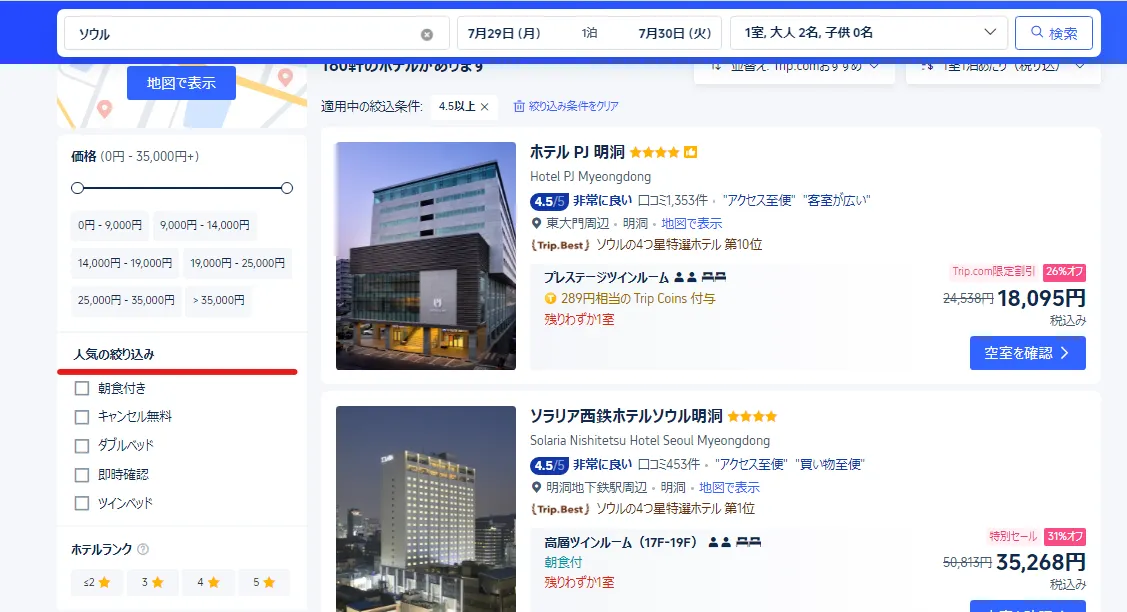
Task: Click 空室を確認 for ホテル PJ 明洞
Action: coord(1027,352)
